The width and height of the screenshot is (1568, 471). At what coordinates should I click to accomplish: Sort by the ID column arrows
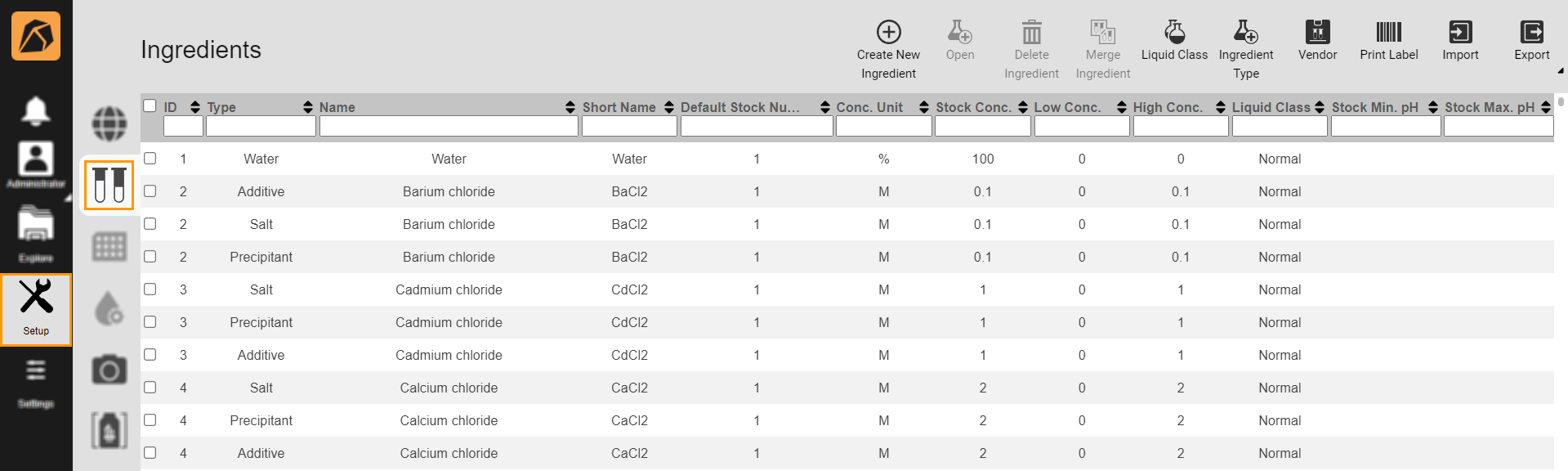pos(194,107)
